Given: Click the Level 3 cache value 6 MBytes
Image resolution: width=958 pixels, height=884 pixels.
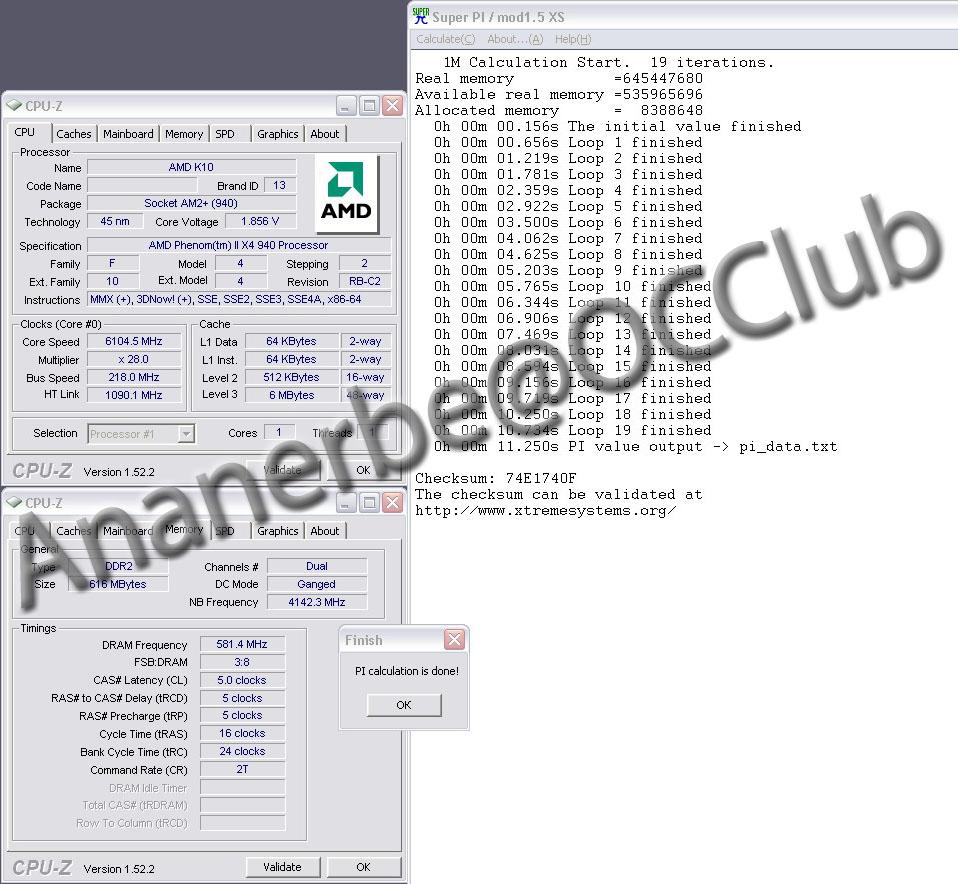Looking at the screenshot, I should coord(291,395).
